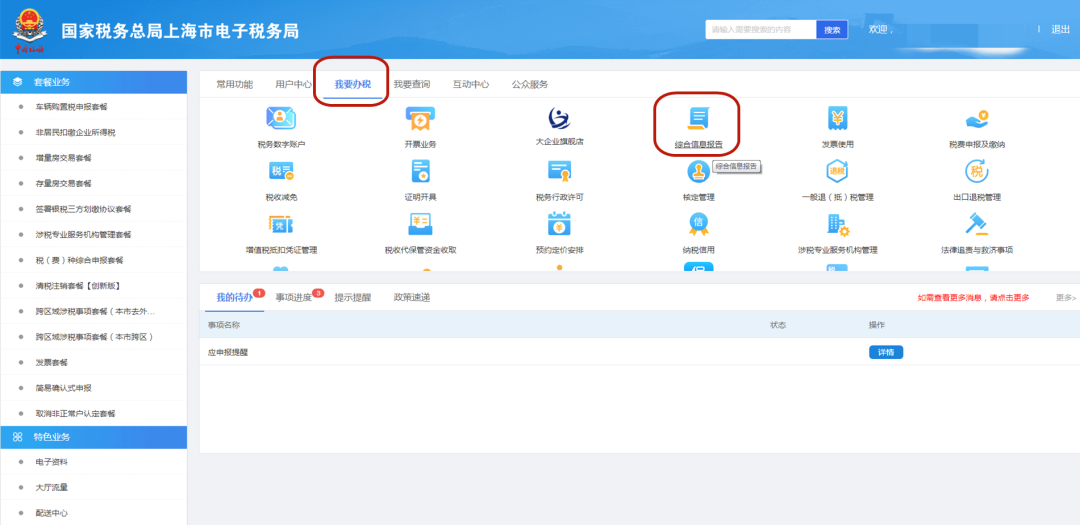The height and width of the screenshot is (525, 1080).
Task: Click 套餐业务 section header icon
Action: click(x=17, y=82)
